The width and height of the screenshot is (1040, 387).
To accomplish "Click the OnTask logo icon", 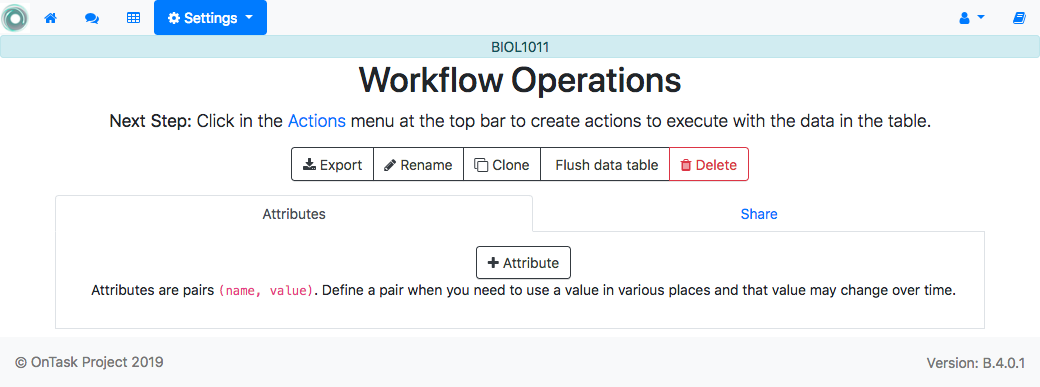I will (x=15, y=18).
